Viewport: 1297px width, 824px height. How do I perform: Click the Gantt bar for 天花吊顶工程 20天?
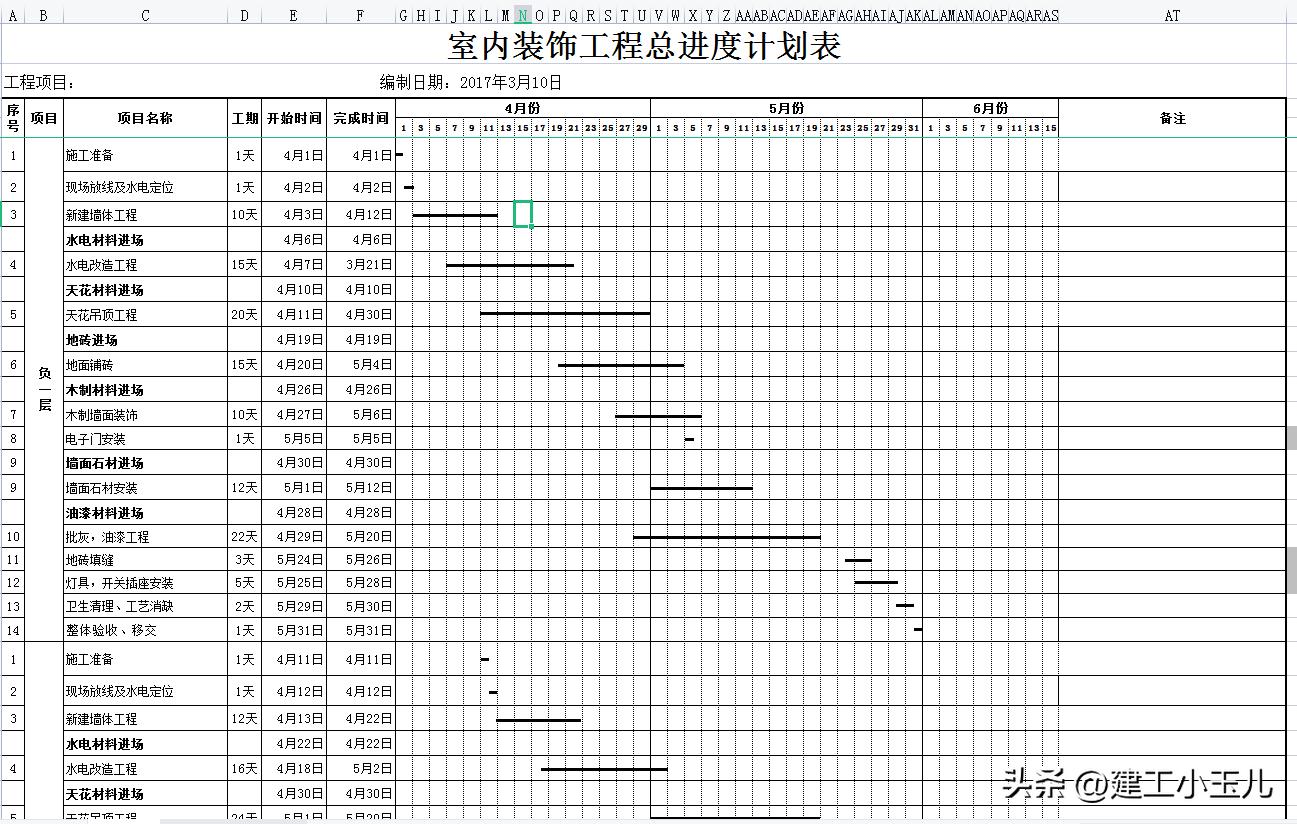pyautogui.click(x=565, y=313)
